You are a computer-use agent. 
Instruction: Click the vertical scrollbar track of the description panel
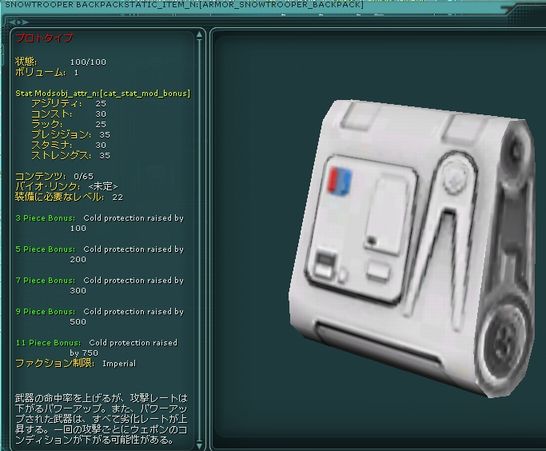[x=199, y=240]
